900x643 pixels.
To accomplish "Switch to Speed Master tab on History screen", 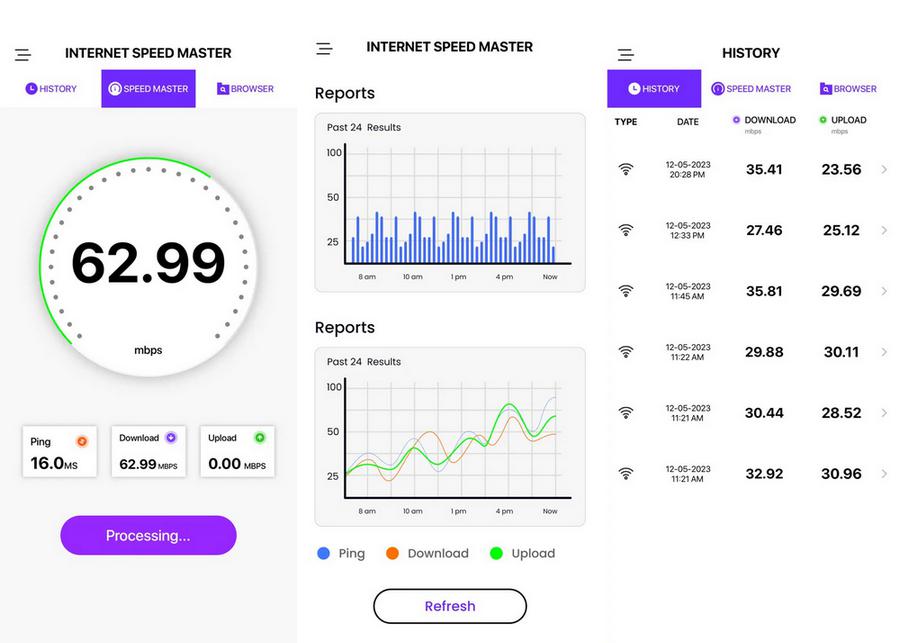I will pyautogui.click(x=751, y=88).
